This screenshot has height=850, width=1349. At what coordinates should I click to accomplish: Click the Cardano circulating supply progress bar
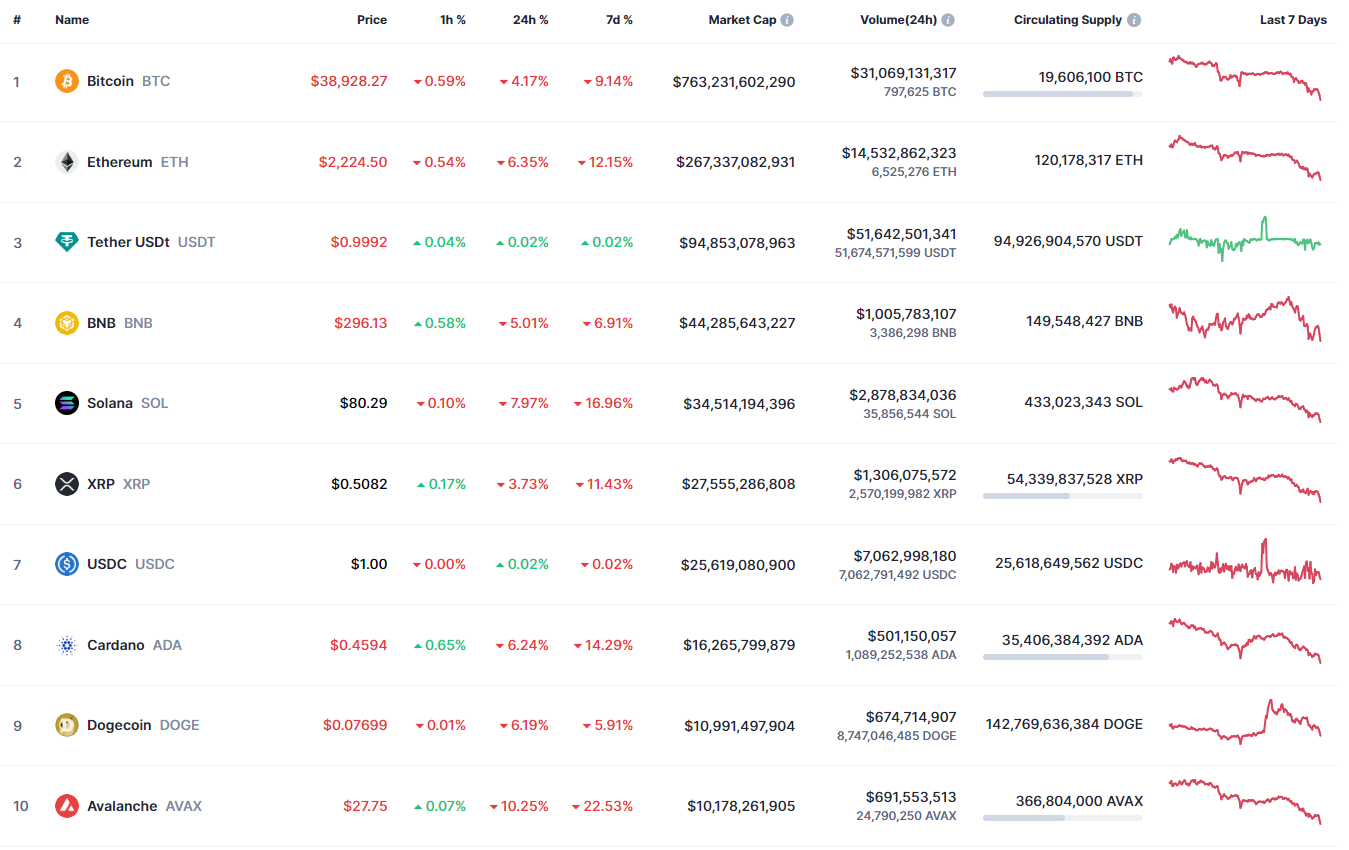pos(1063,657)
